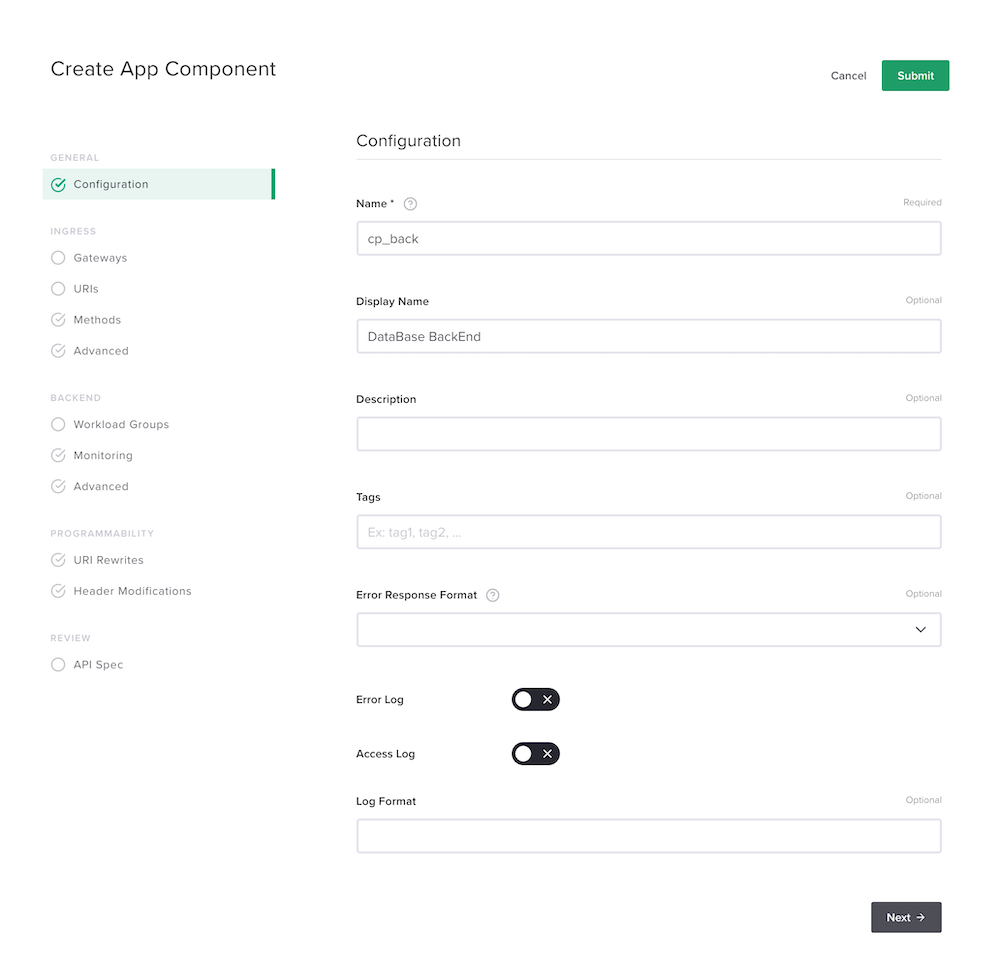This screenshot has width=1000, height=959.
Task: Click into the Description text box
Action: point(649,434)
